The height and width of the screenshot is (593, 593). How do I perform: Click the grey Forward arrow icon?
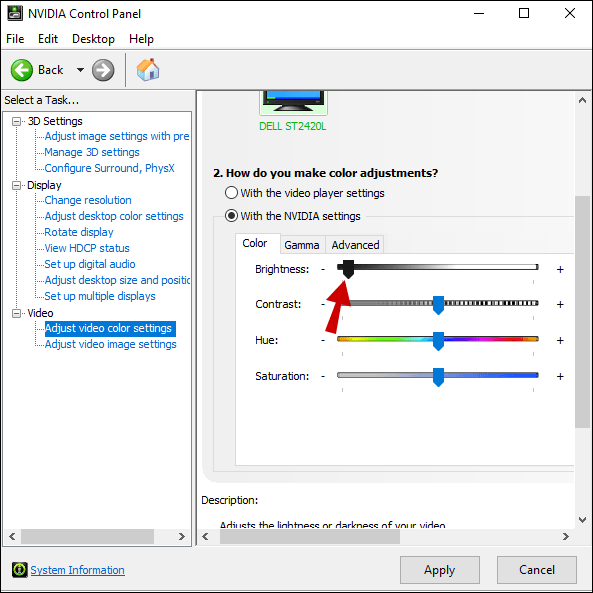103,70
